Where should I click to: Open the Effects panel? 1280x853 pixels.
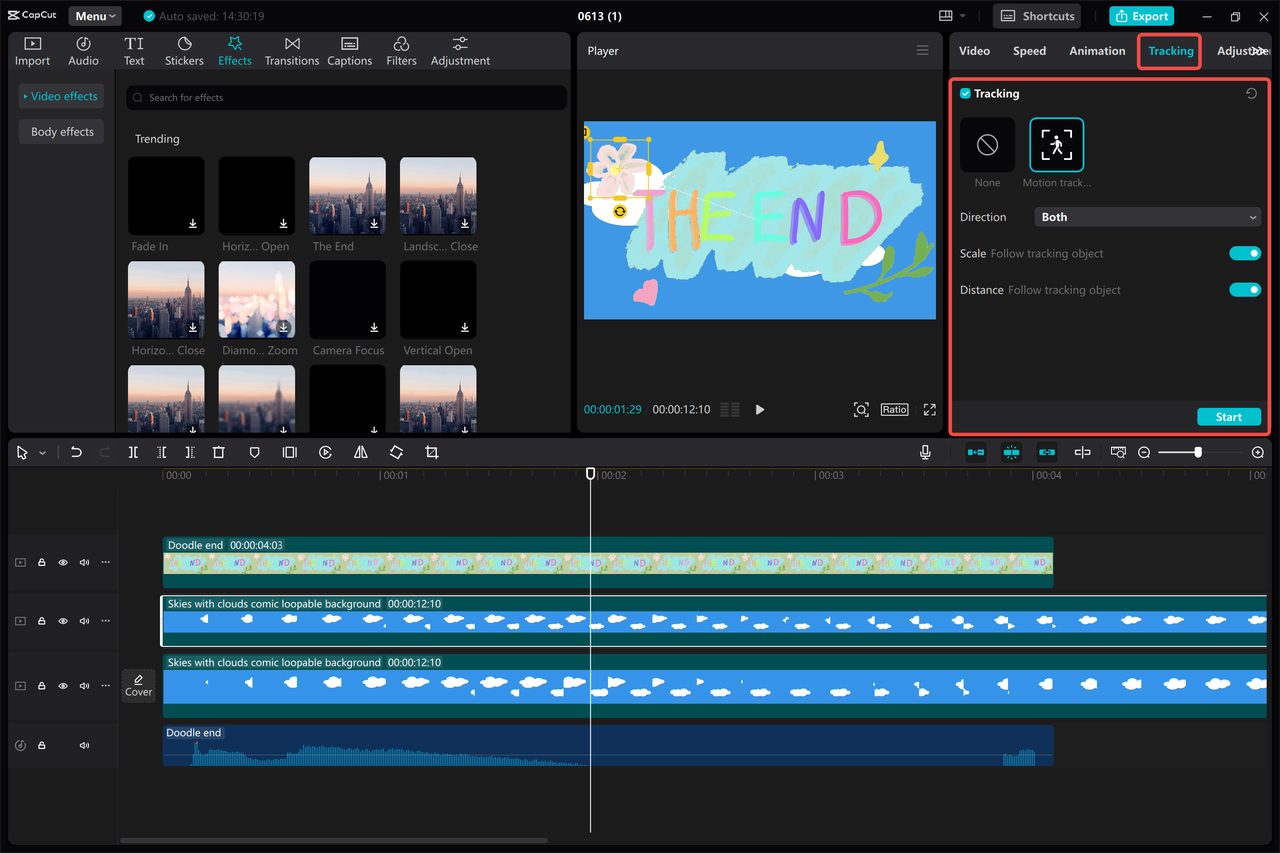[234, 50]
